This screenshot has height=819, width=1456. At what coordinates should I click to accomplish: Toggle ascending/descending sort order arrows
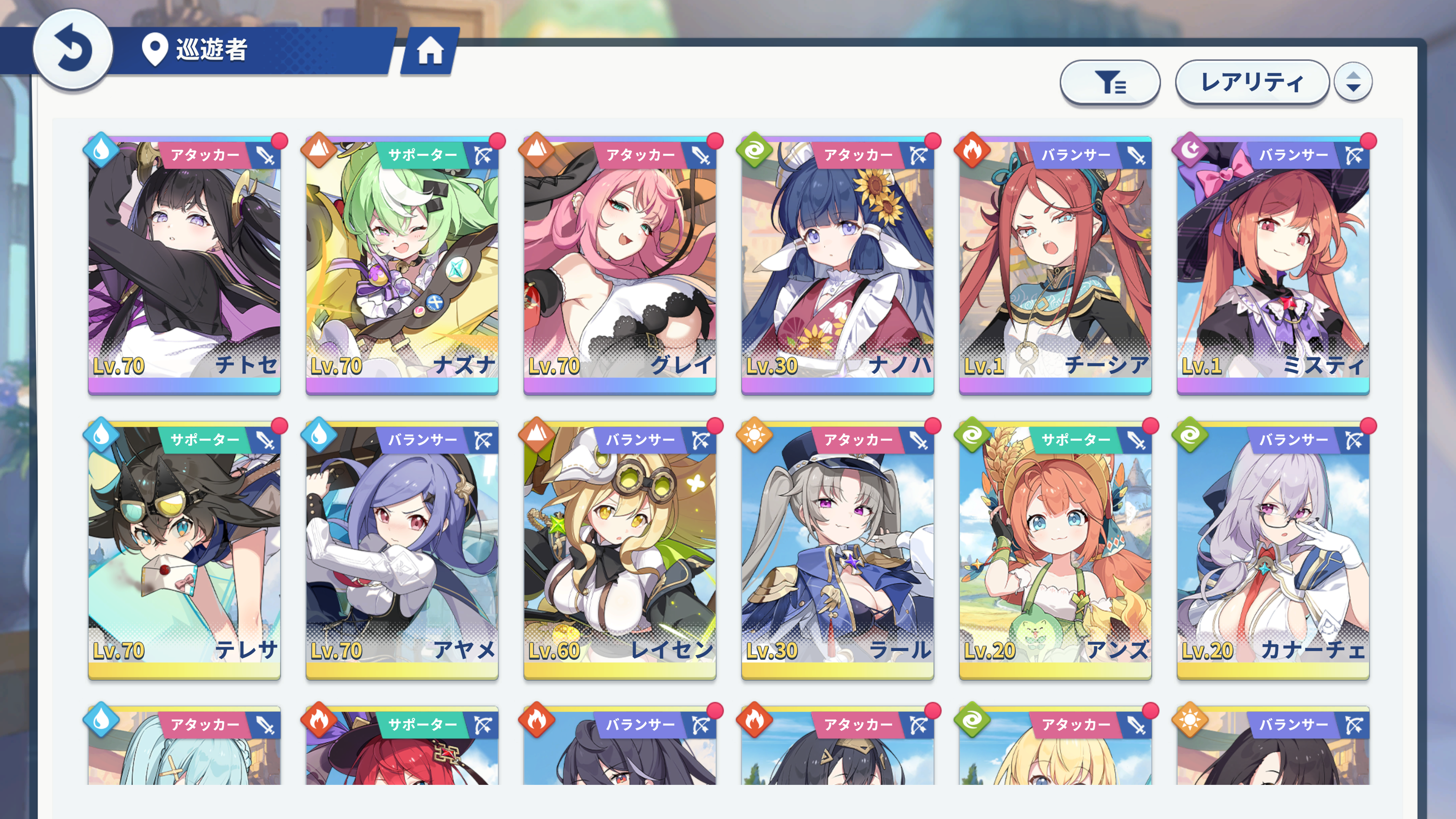tap(1352, 83)
